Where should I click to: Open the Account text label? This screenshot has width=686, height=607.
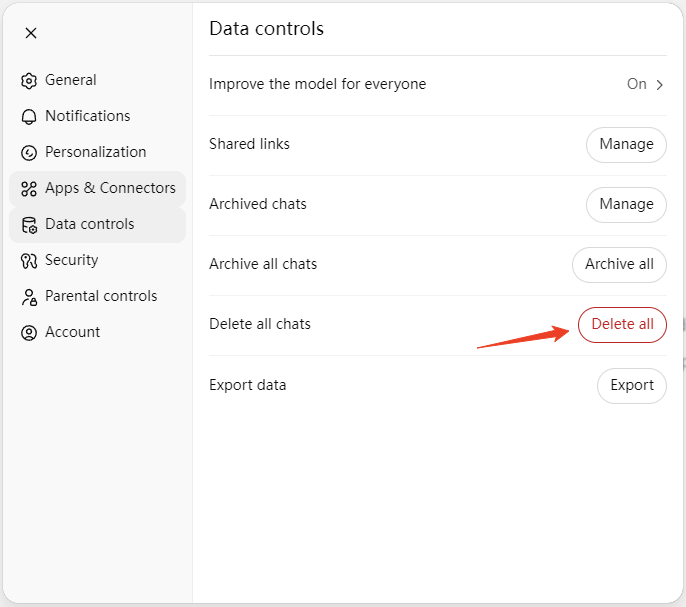click(72, 332)
